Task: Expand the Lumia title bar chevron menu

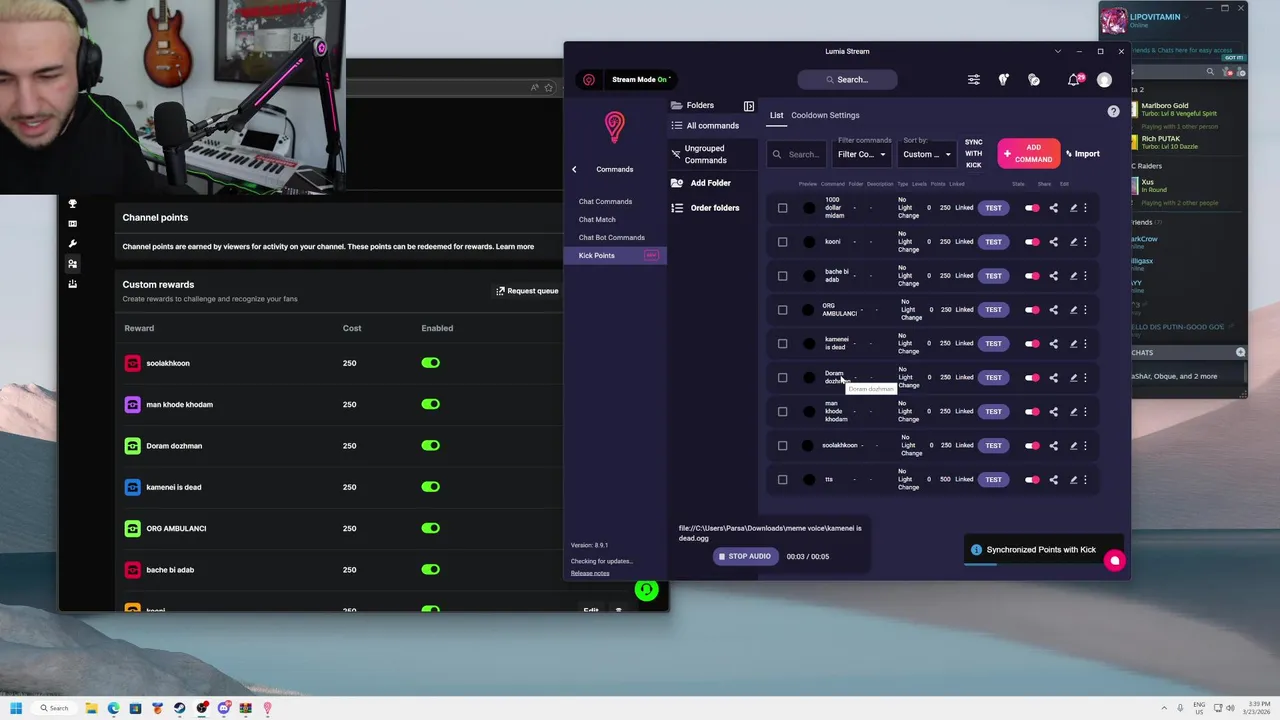Action: [1058, 51]
